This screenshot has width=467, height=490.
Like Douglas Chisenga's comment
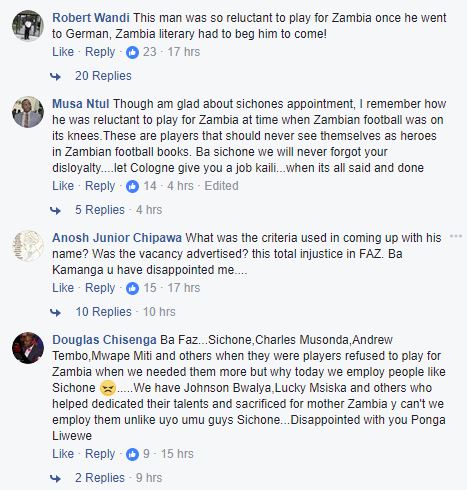click(63, 454)
